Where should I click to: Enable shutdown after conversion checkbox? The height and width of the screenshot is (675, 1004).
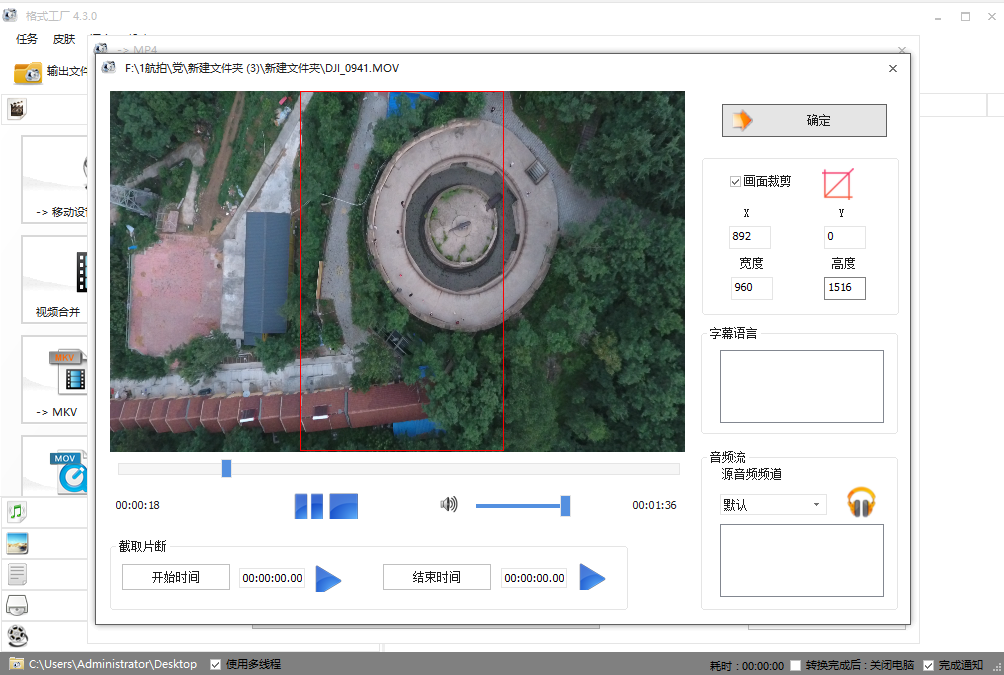[795, 665]
